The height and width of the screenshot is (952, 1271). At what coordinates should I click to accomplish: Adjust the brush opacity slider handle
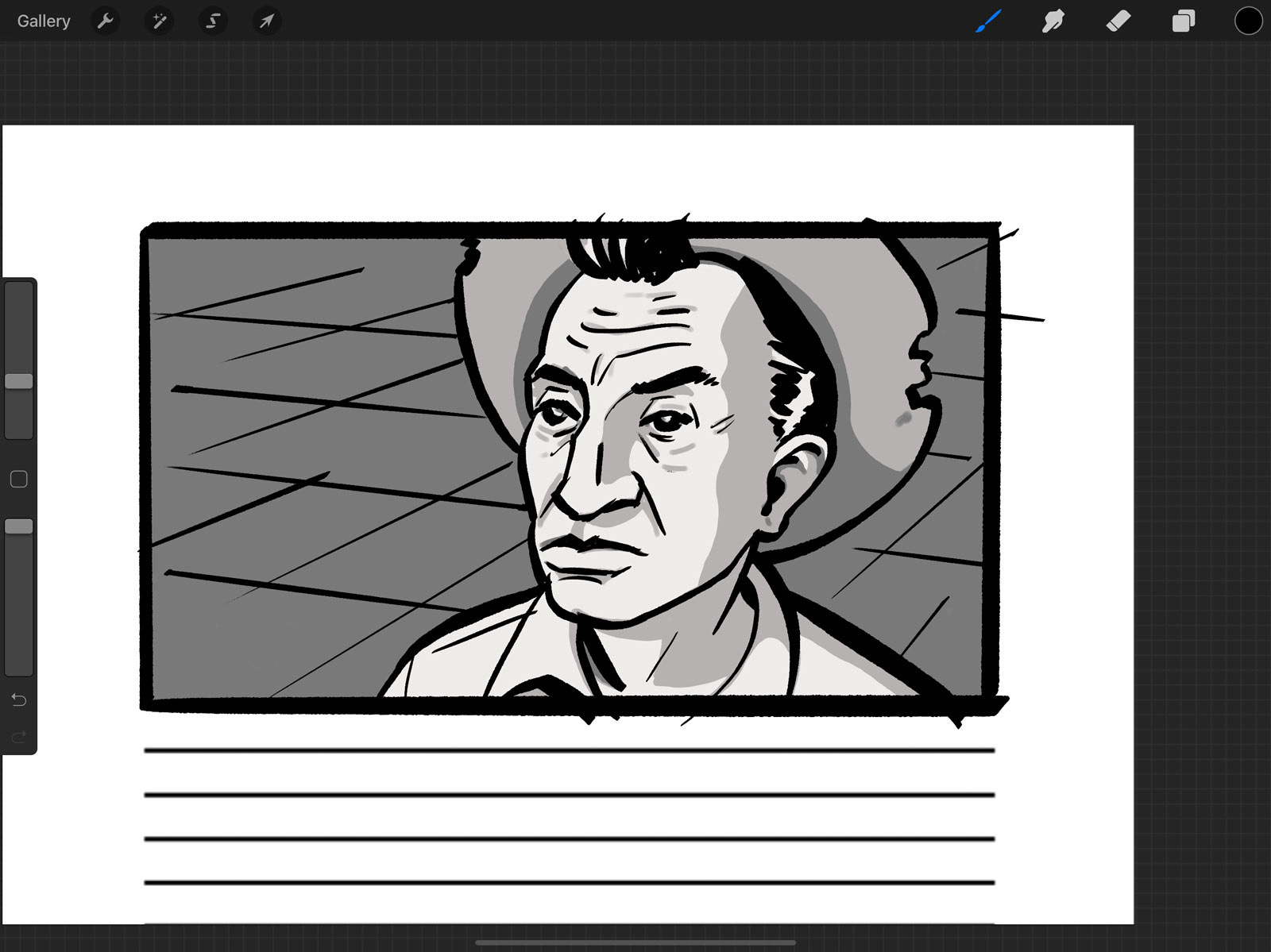tap(19, 526)
